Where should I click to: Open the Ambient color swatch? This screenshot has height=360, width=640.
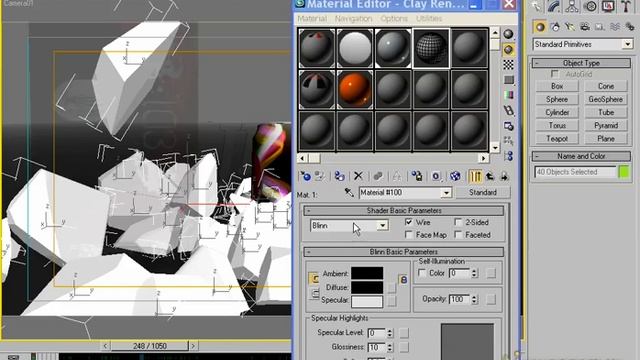pos(367,273)
